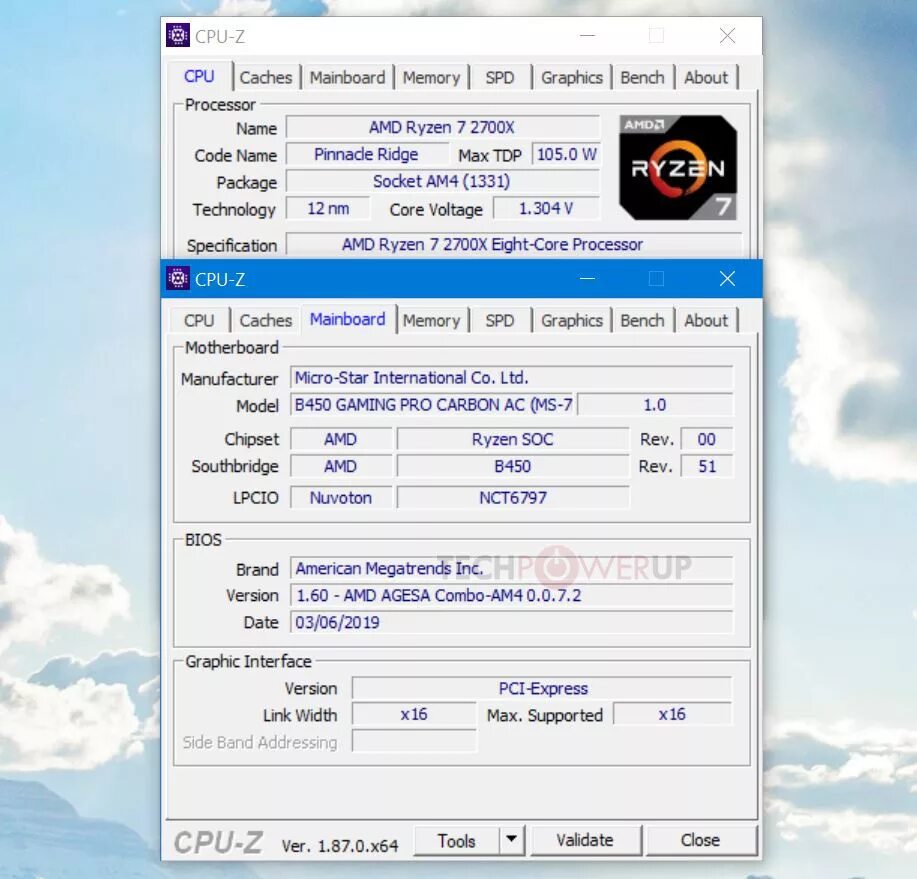Screen dimensions: 917x879
Task: Click the '1.304 V' core voltage value
Action: click(x=546, y=208)
